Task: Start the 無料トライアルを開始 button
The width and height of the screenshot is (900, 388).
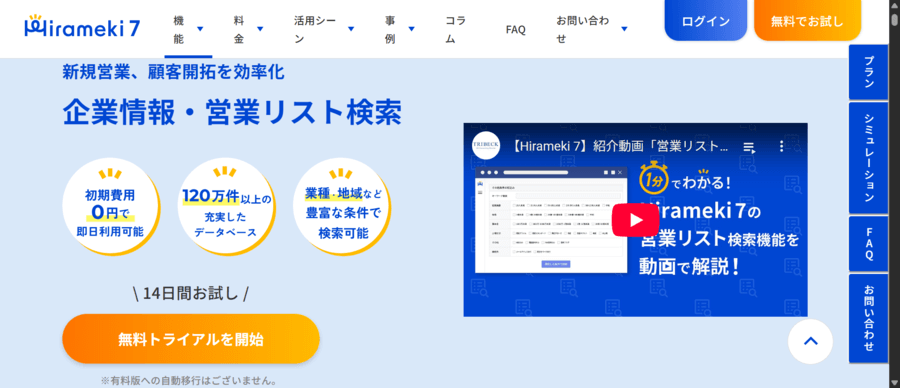Action: pyautogui.click(x=191, y=339)
